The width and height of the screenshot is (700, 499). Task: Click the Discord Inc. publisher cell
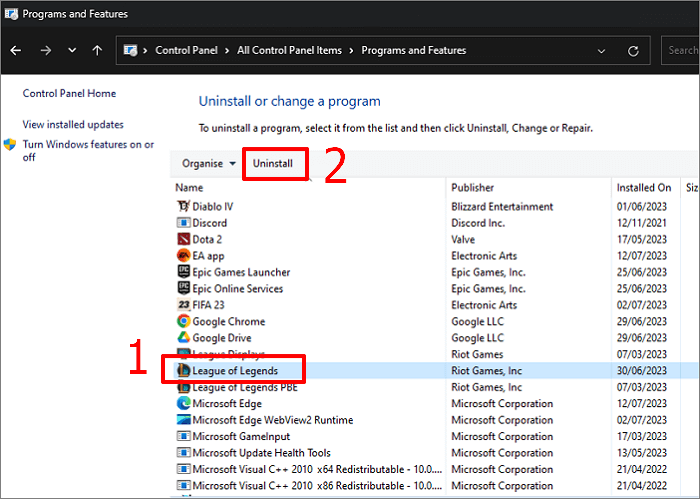pos(478,223)
